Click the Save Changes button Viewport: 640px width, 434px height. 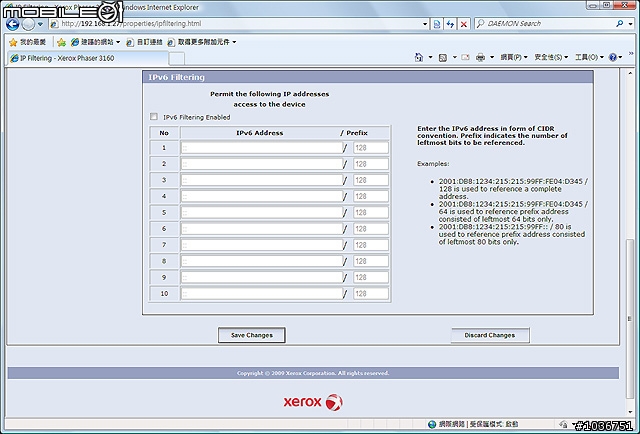pyautogui.click(x=251, y=335)
